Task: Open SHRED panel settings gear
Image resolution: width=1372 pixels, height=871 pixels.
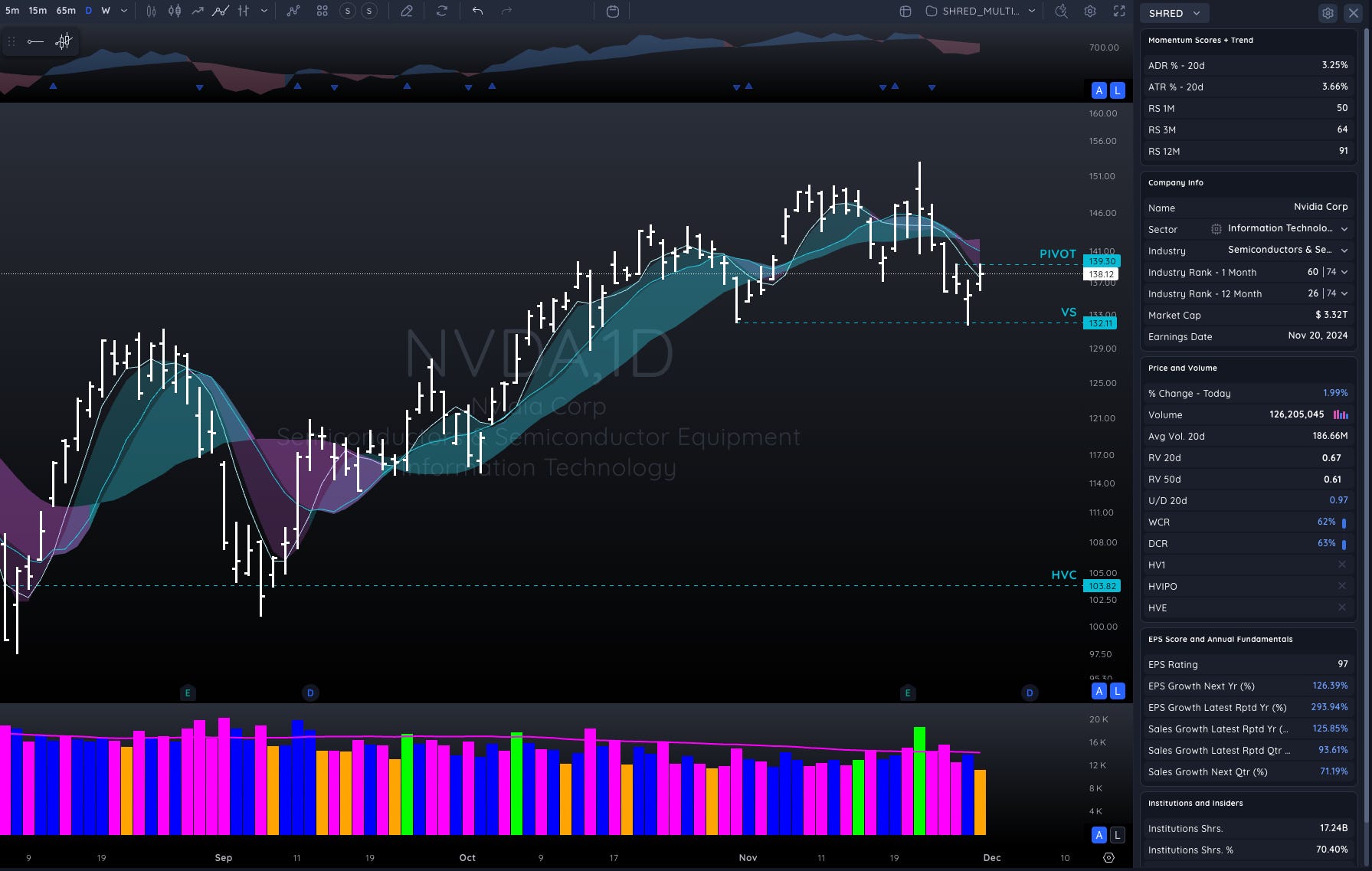Action: pos(1328,13)
